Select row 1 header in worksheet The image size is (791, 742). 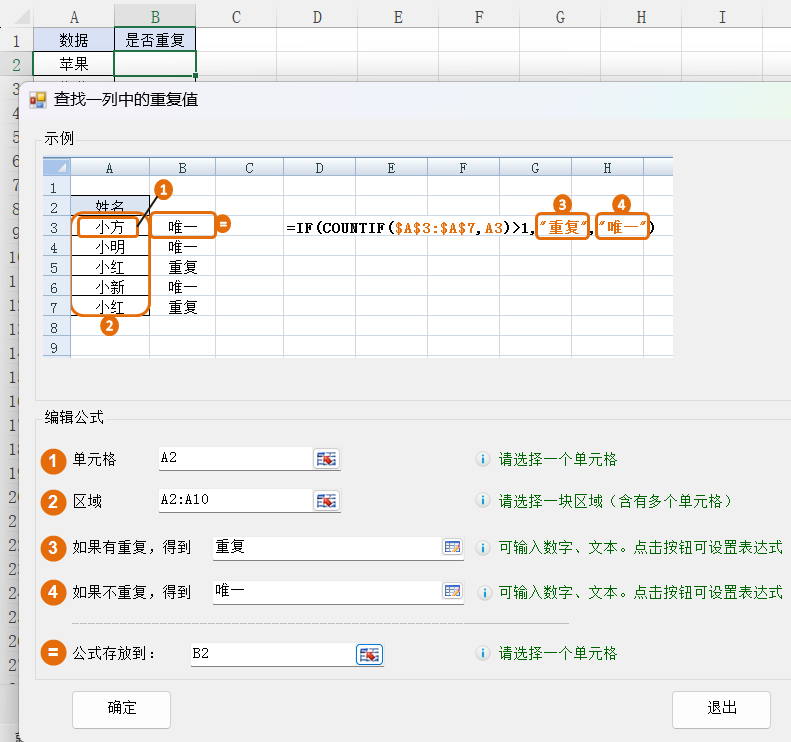tap(16, 40)
